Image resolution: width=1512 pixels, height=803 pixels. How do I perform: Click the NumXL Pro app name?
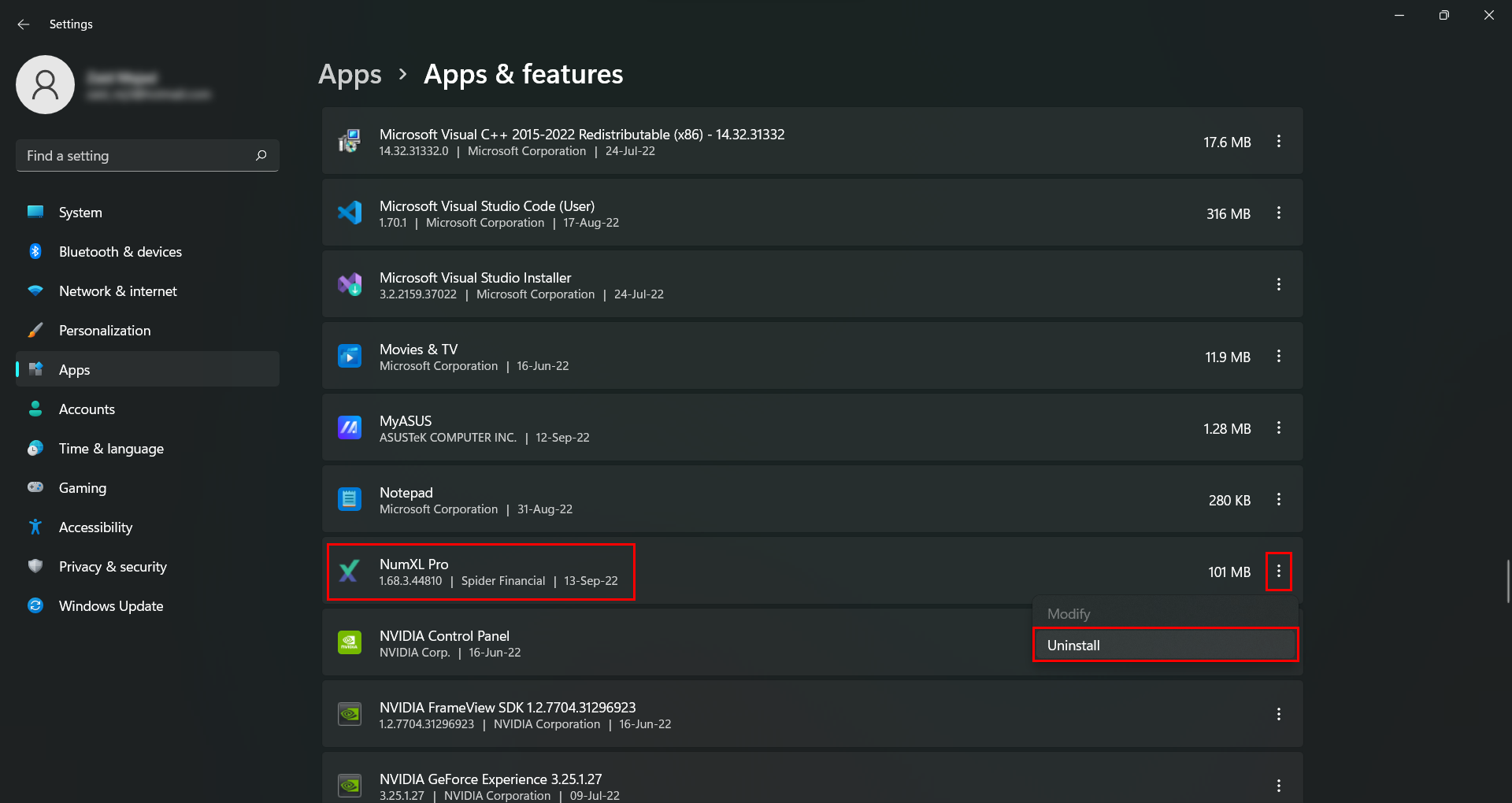point(413,564)
